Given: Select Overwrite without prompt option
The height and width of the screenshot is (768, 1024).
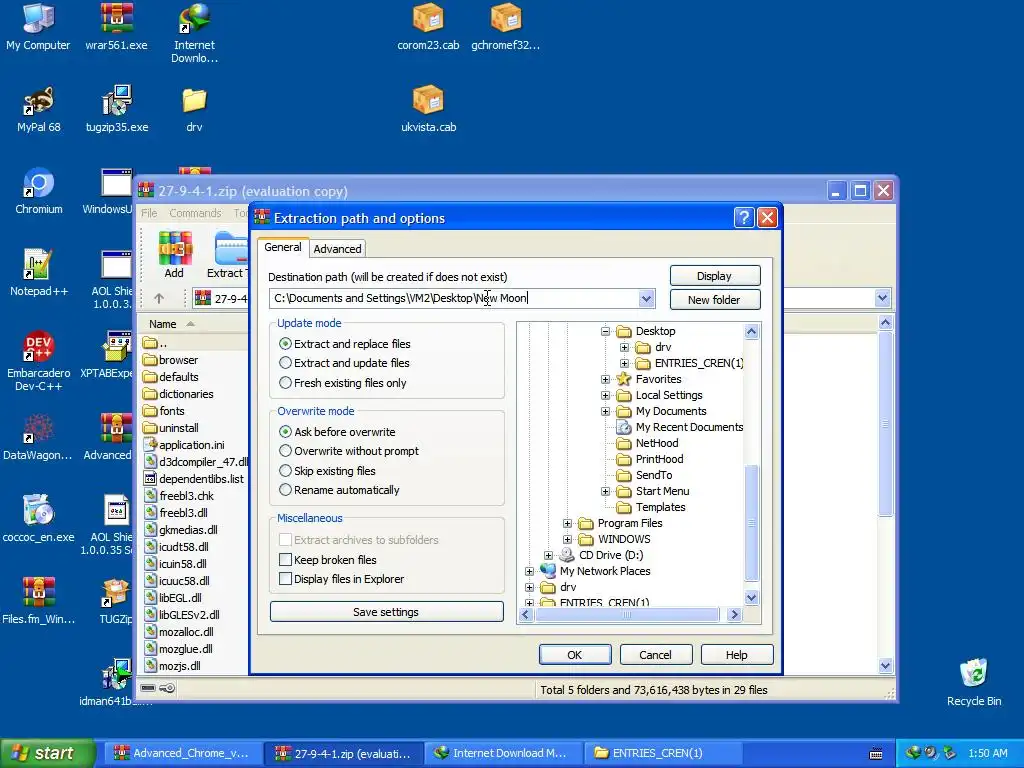Looking at the screenshot, I should [x=349, y=451].
